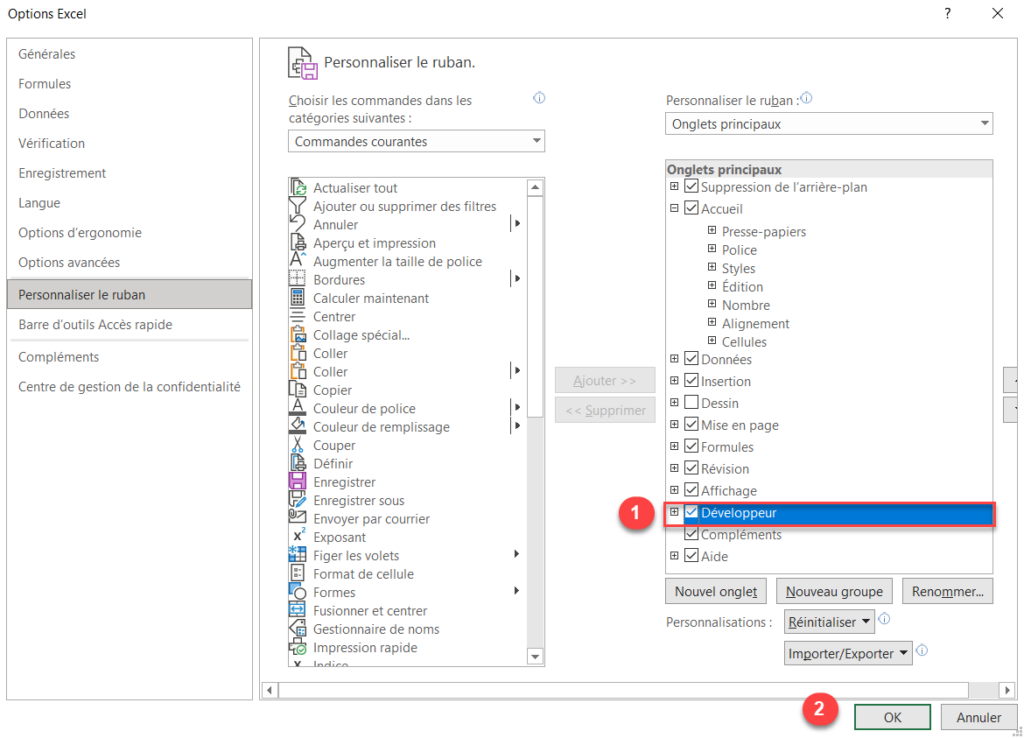Expand the Développeur tree node
The image size is (1024, 738).
(676, 512)
